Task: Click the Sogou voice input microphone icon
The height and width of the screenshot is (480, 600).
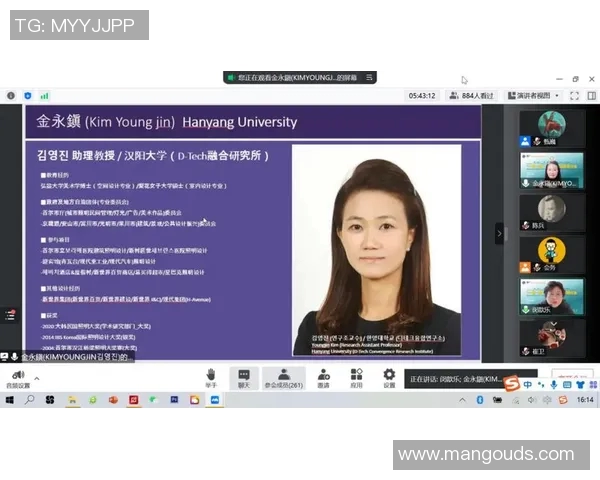Action: tap(553, 385)
